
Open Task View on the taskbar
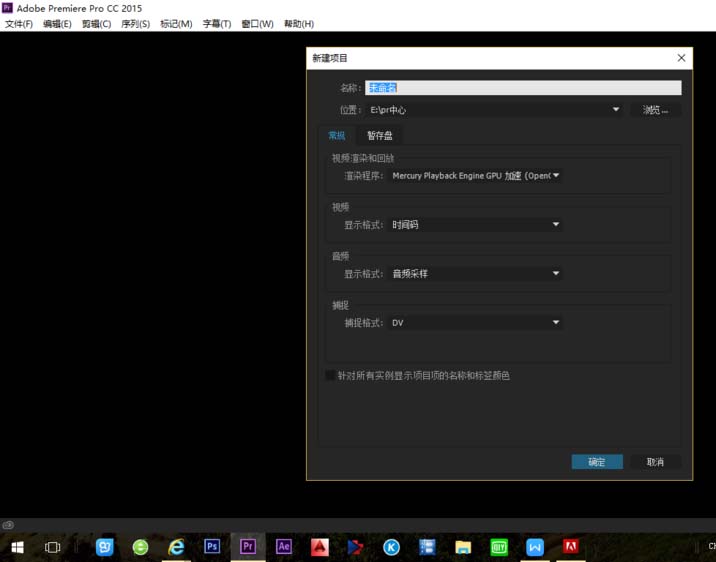(52, 546)
